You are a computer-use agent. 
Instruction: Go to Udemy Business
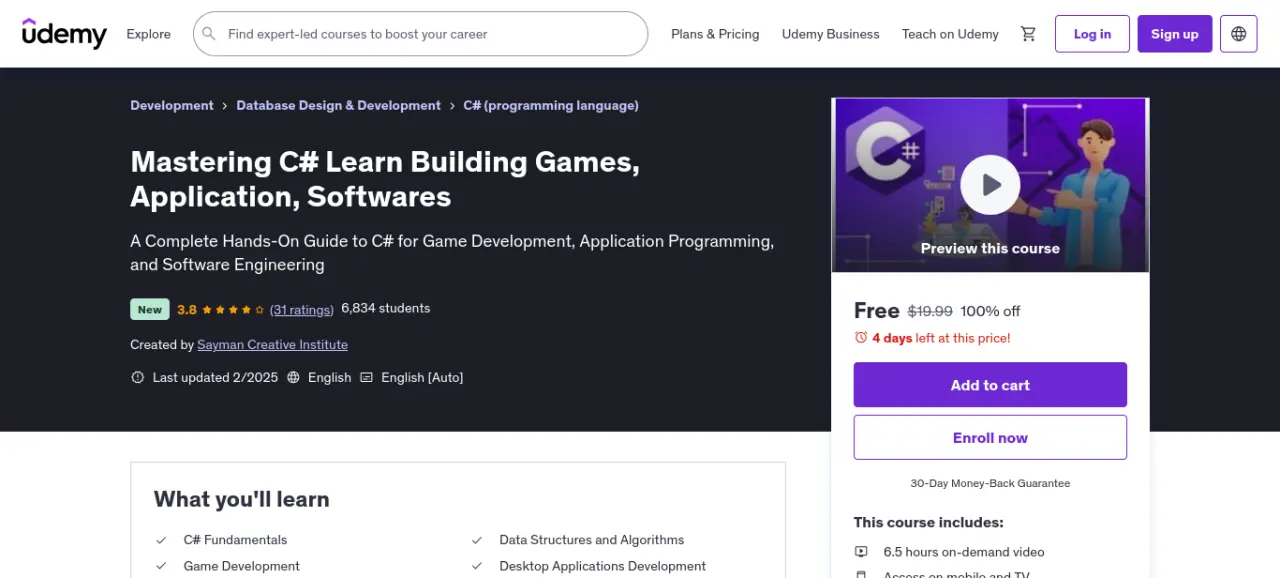click(x=830, y=34)
